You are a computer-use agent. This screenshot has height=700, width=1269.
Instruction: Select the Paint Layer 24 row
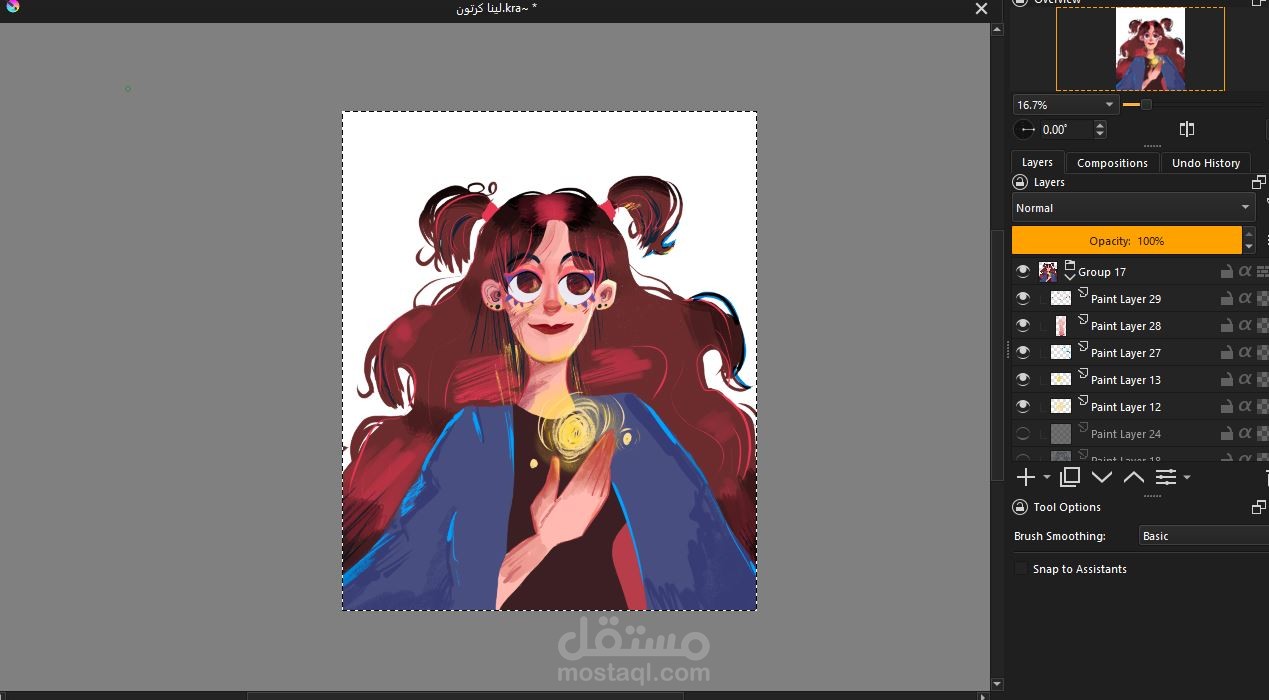1140,434
